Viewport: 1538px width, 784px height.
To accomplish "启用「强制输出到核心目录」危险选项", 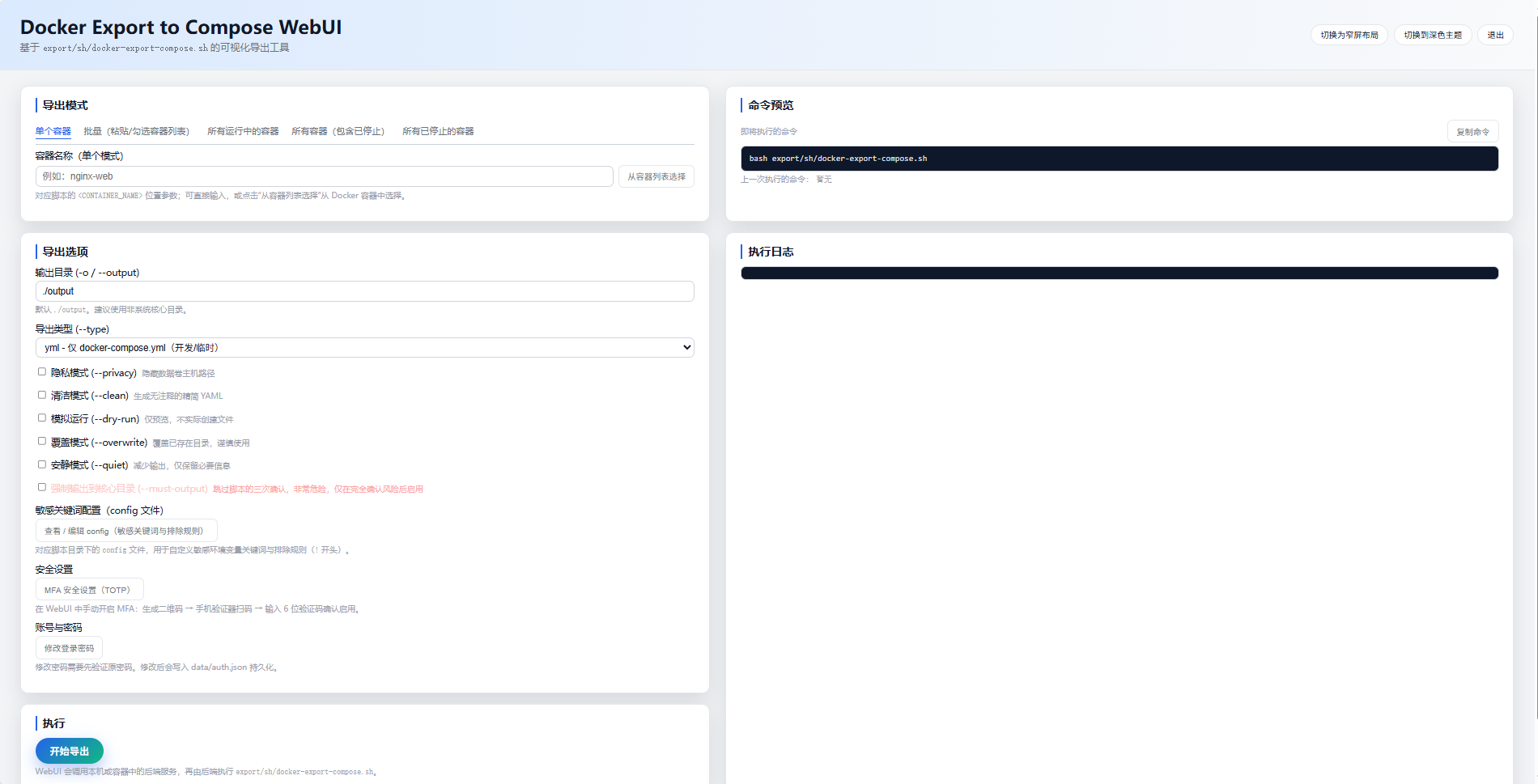I will (41, 487).
